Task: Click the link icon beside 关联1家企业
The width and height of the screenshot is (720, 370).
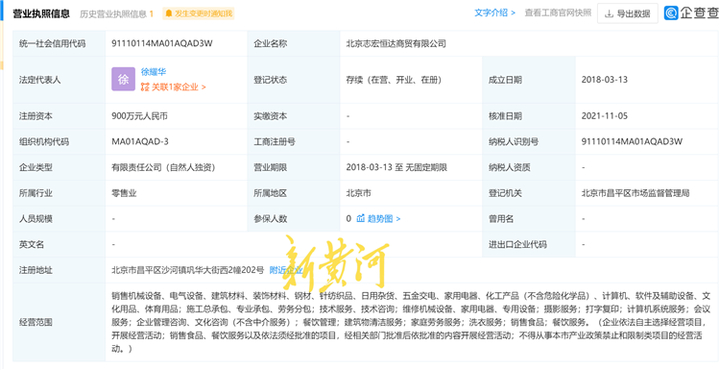Action: (x=145, y=87)
